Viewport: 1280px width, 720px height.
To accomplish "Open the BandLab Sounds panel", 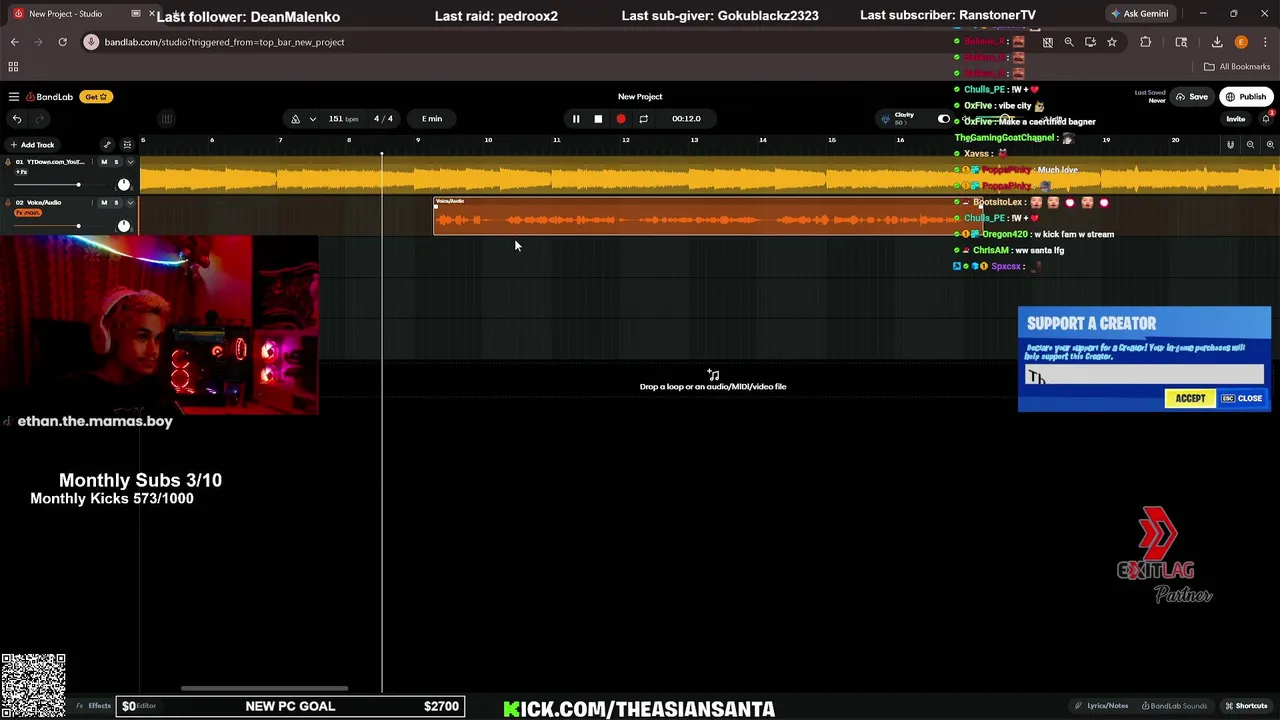I will (x=1175, y=706).
